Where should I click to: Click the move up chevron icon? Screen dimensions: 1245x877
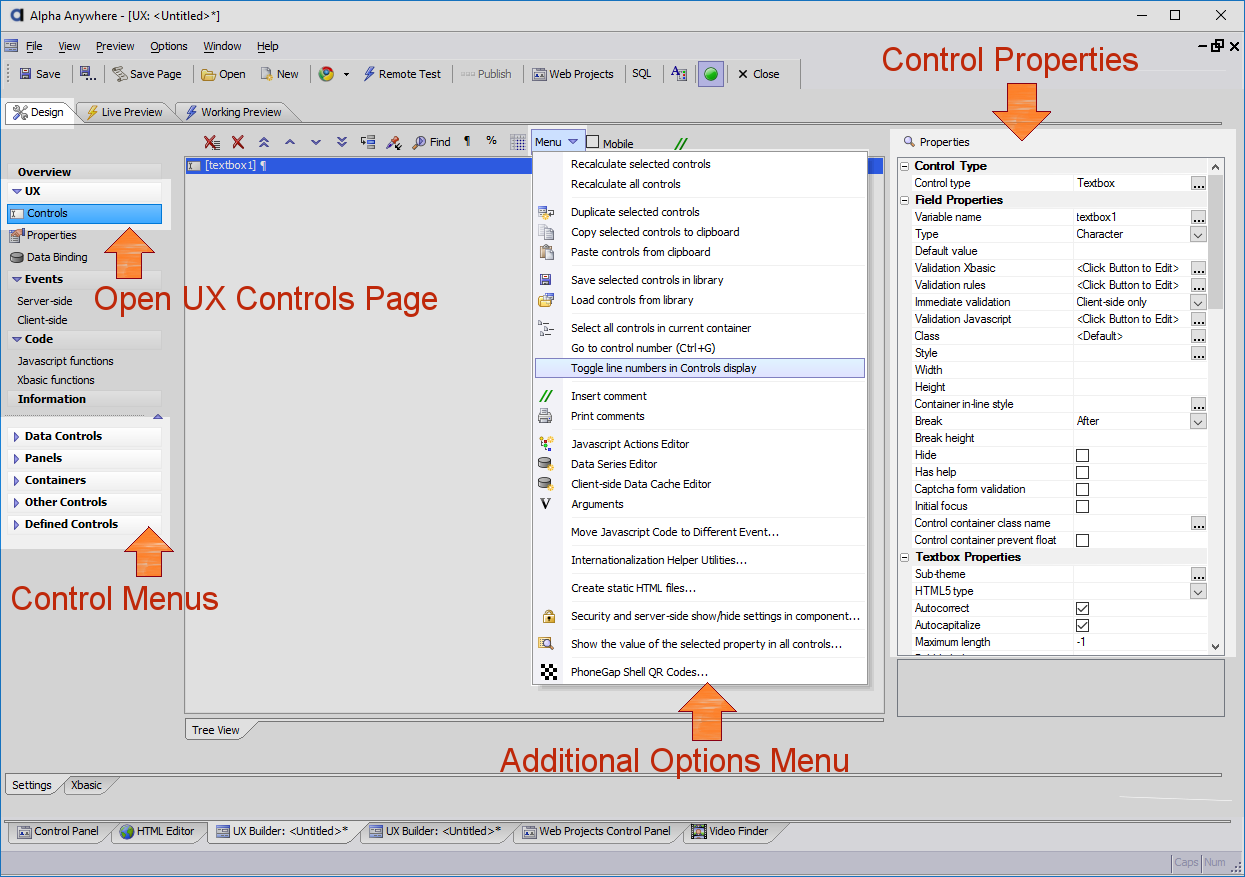coord(290,142)
